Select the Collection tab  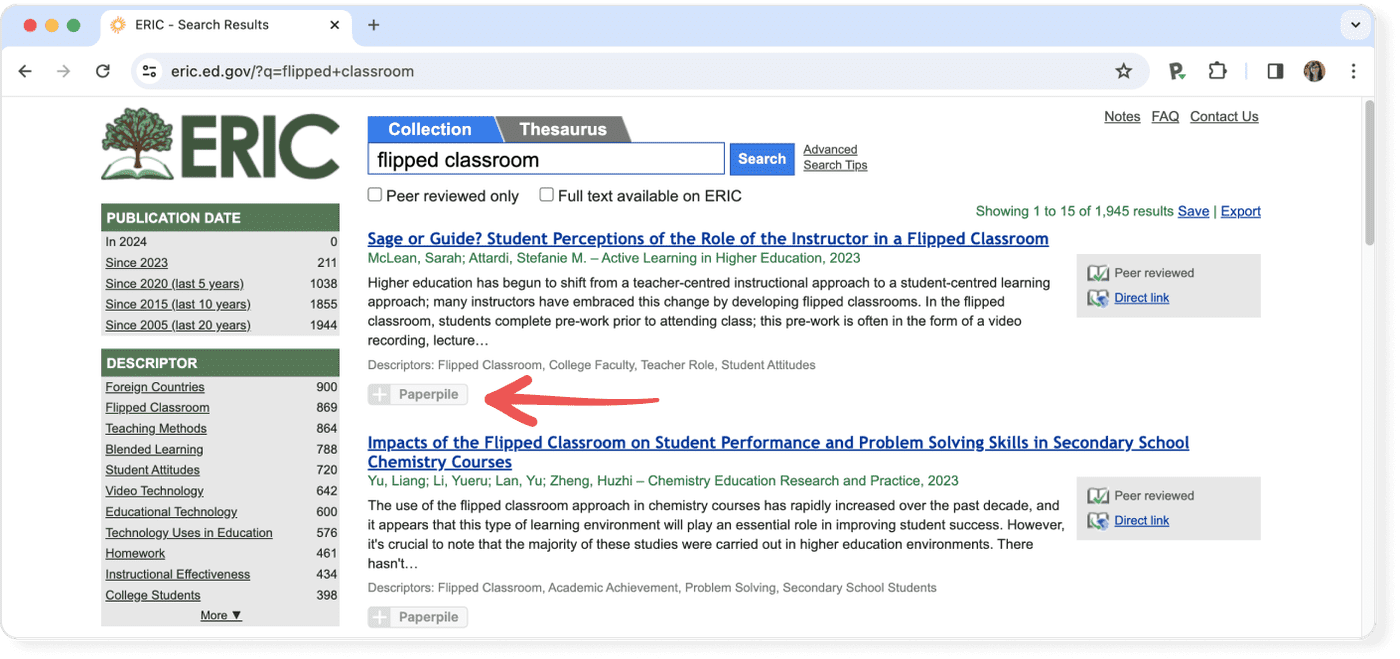coord(429,129)
